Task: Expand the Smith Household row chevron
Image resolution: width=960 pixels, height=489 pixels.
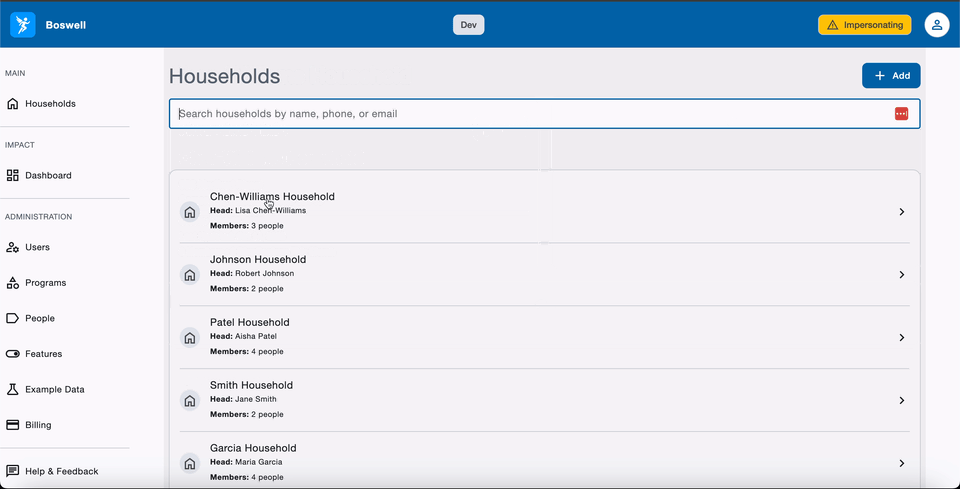Action: point(901,401)
